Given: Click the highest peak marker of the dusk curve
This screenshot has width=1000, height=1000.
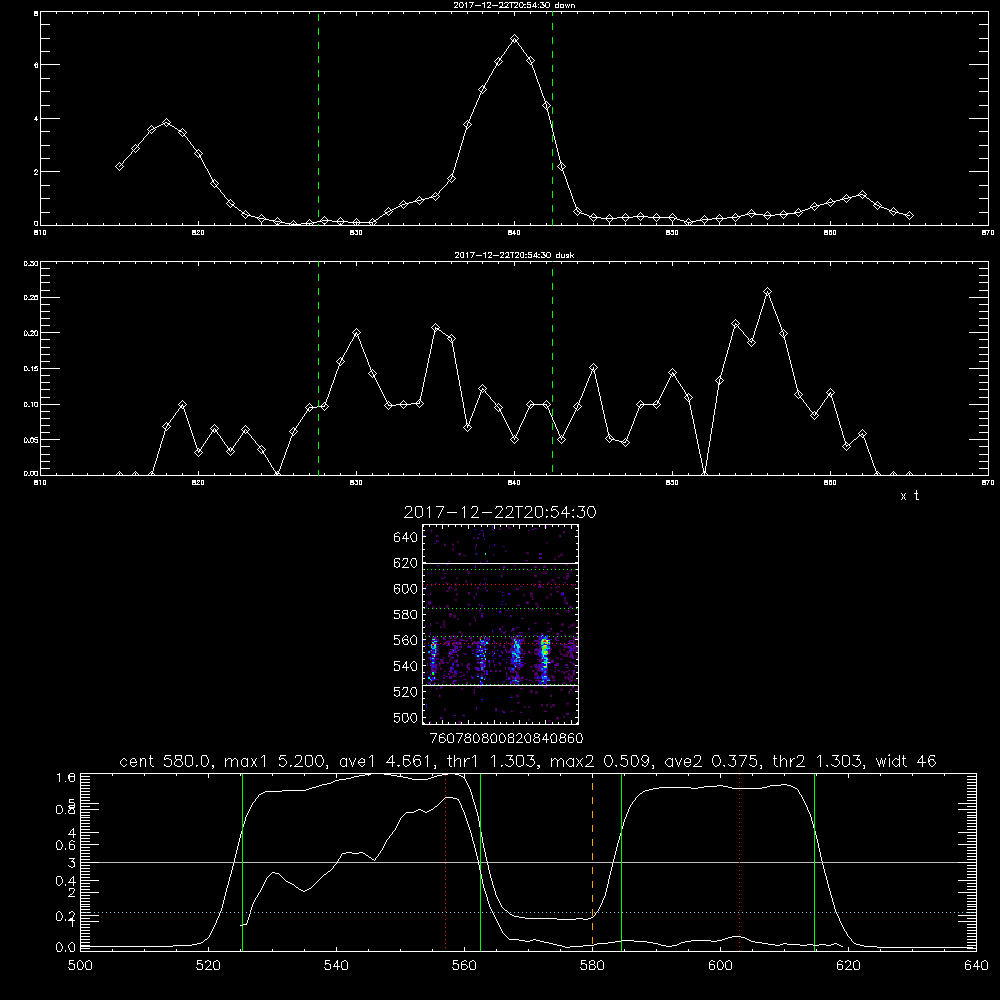Looking at the screenshot, I should 768,292.
